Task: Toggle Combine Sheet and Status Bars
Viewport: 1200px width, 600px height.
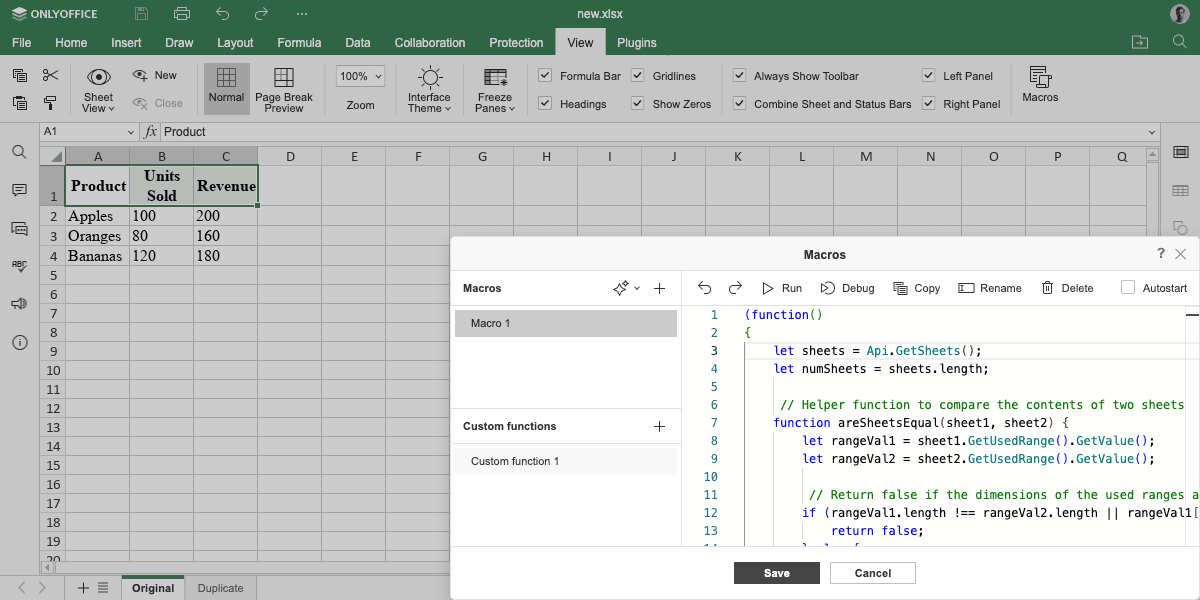Action: [739, 103]
